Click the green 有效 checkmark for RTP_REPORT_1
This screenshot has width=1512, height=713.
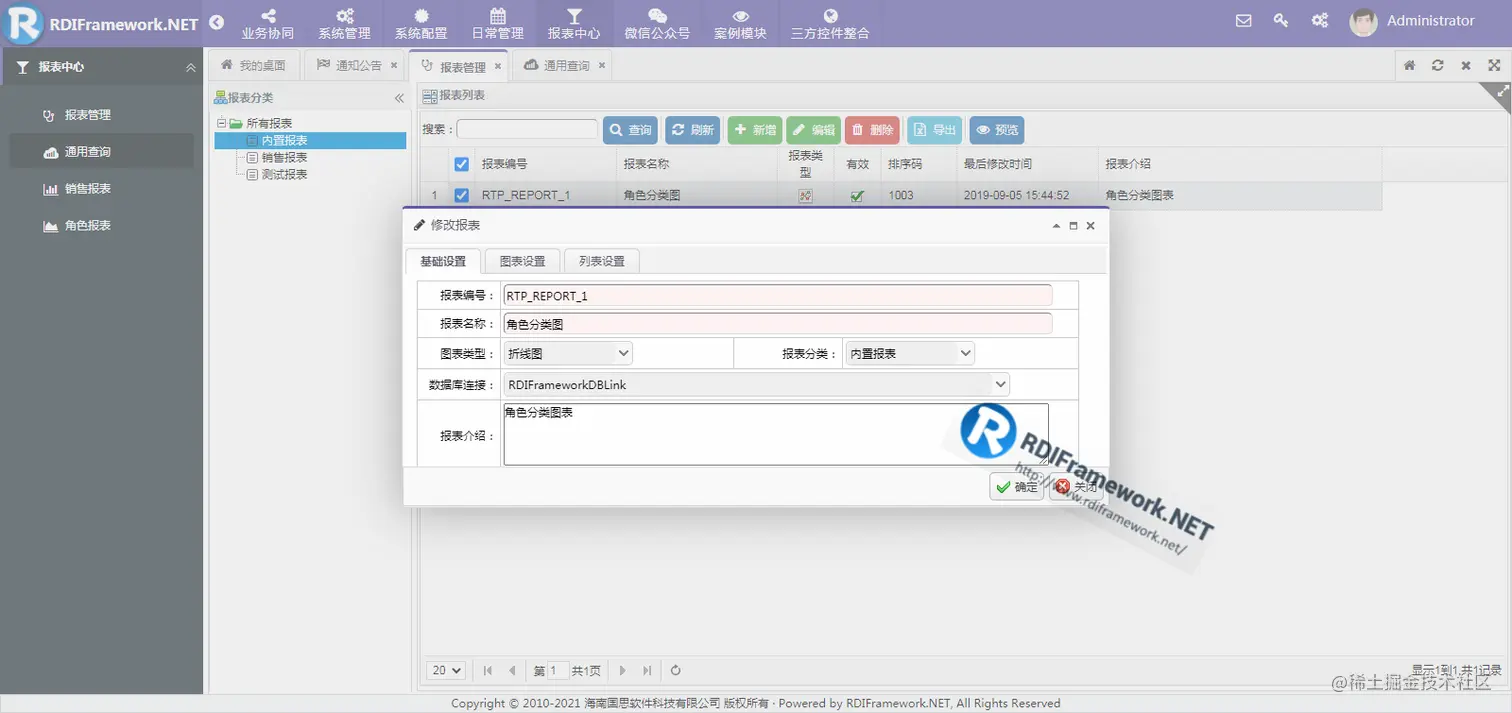point(856,196)
